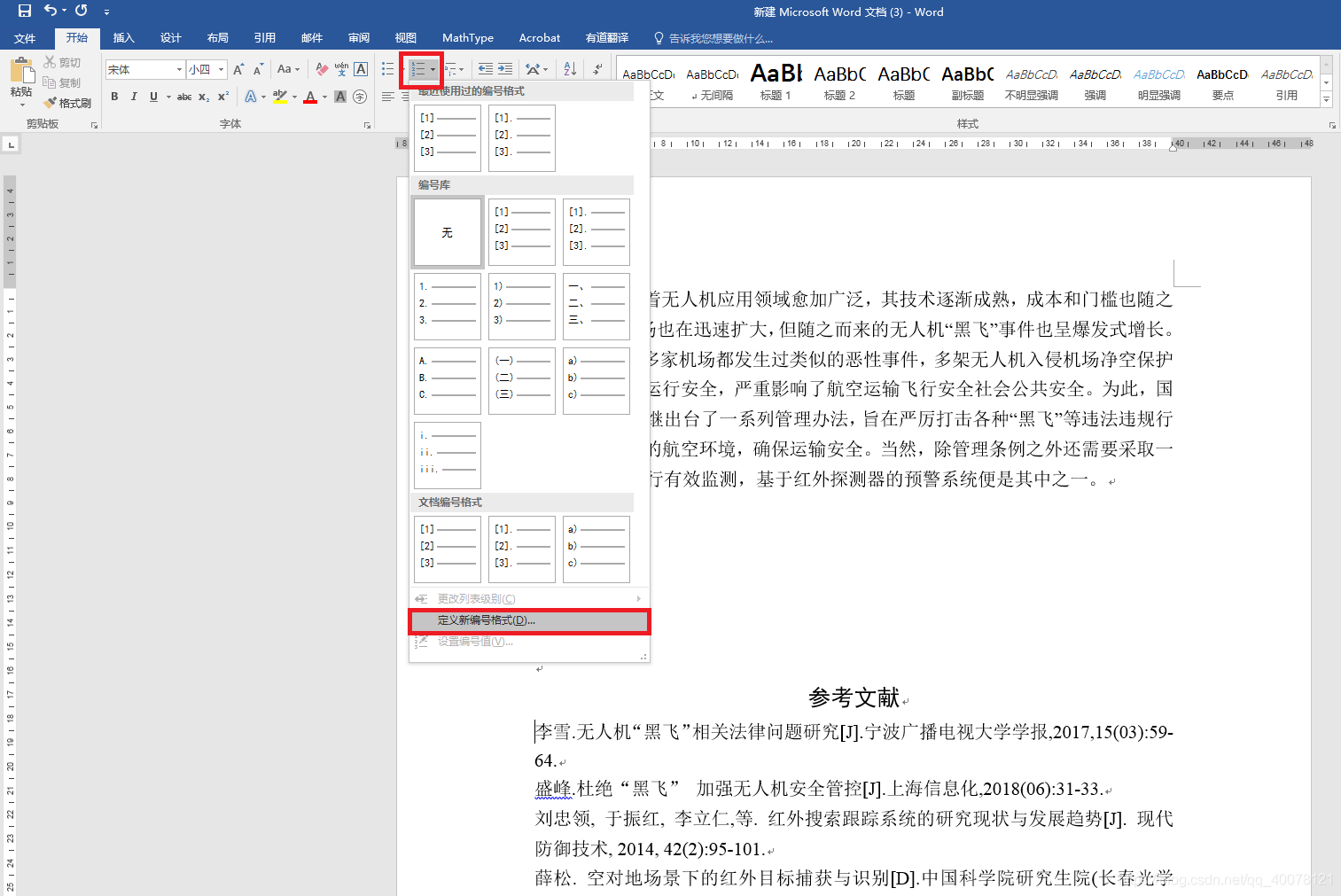Switch to the 审阅 ribbon tab
Screen dimensions: 1341x896
(x=358, y=38)
